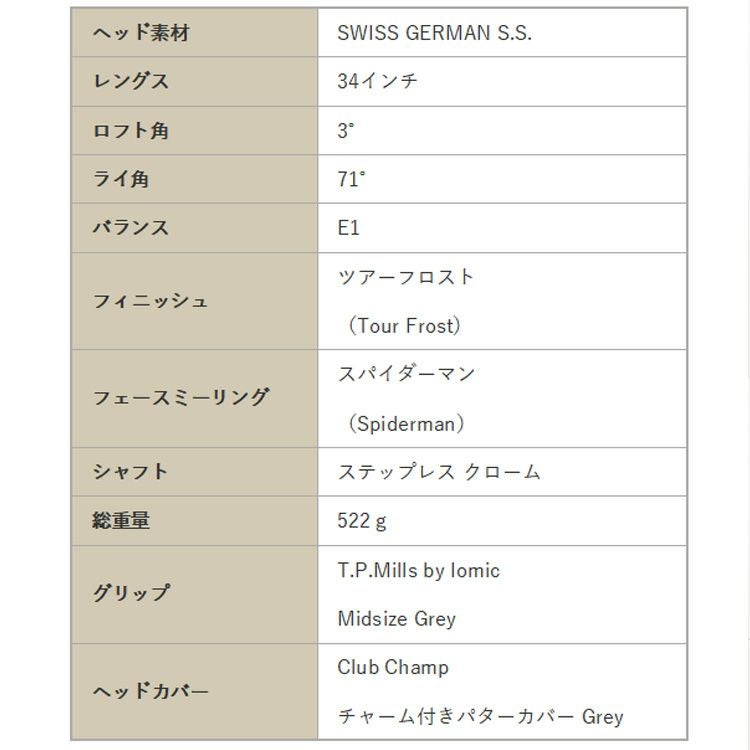Click the バランス label cell
Viewport: 750px width, 750px height.
click(x=131, y=228)
